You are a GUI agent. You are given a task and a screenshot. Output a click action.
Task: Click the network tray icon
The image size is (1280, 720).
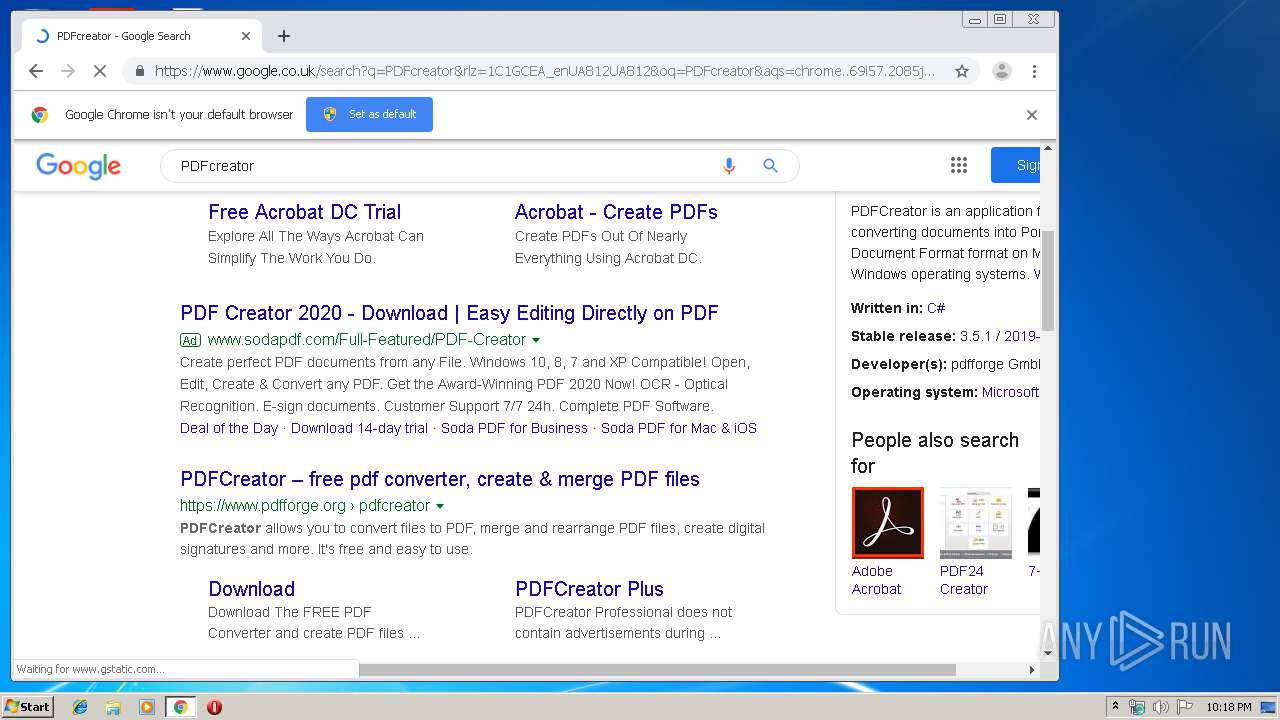1137,707
